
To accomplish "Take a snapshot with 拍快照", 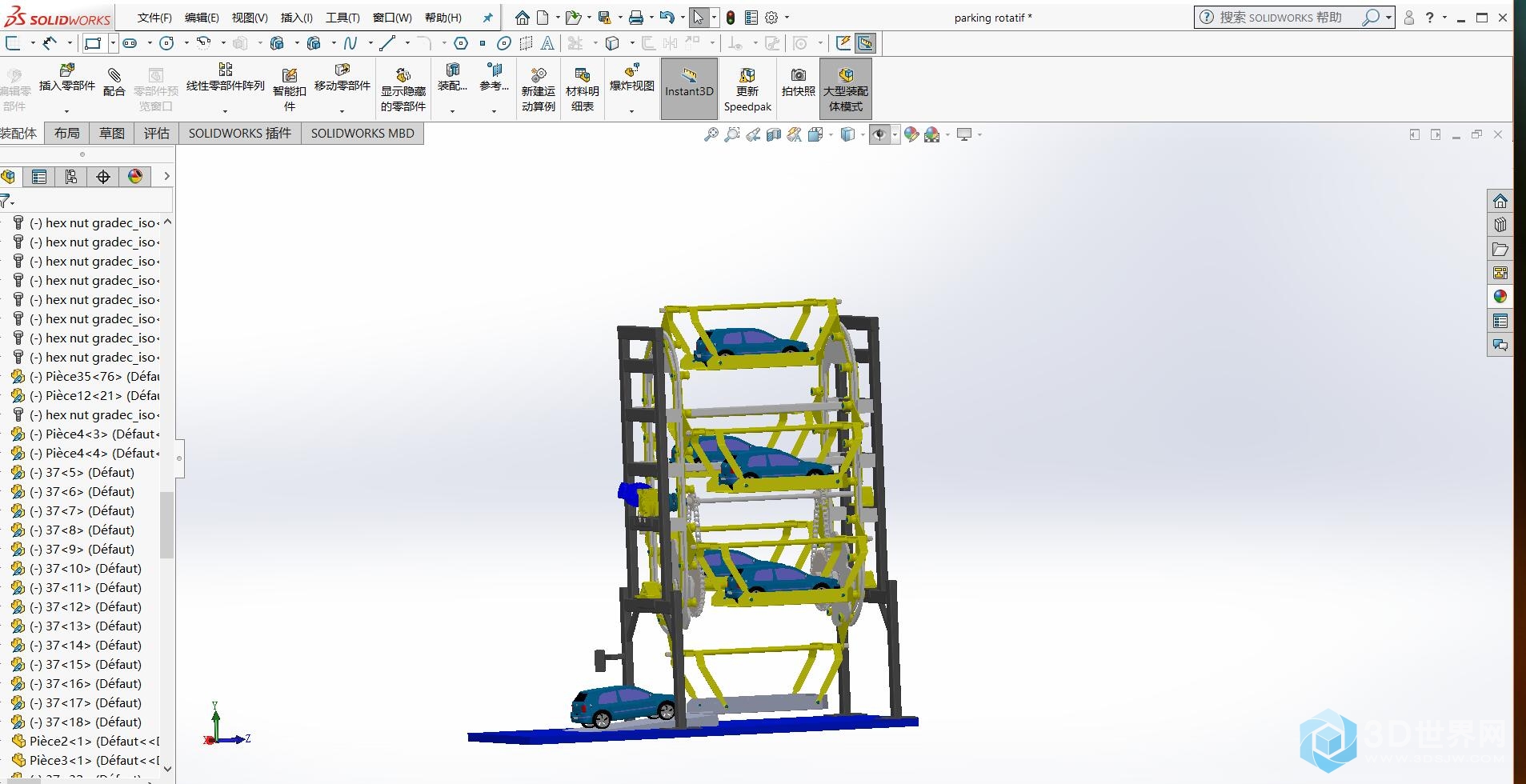I will [798, 82].
